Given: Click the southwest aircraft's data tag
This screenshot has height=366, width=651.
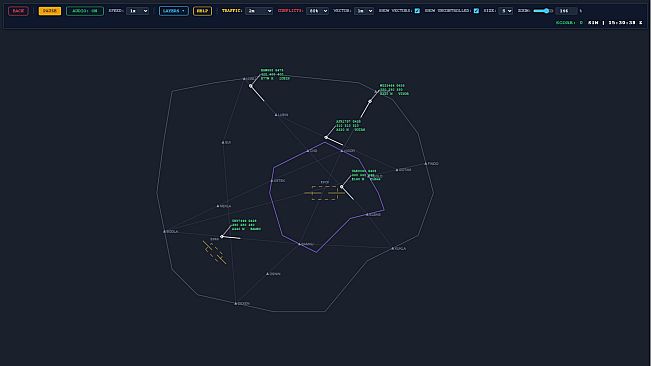Looking at the screenshot, I should click(x=246, y=225).
